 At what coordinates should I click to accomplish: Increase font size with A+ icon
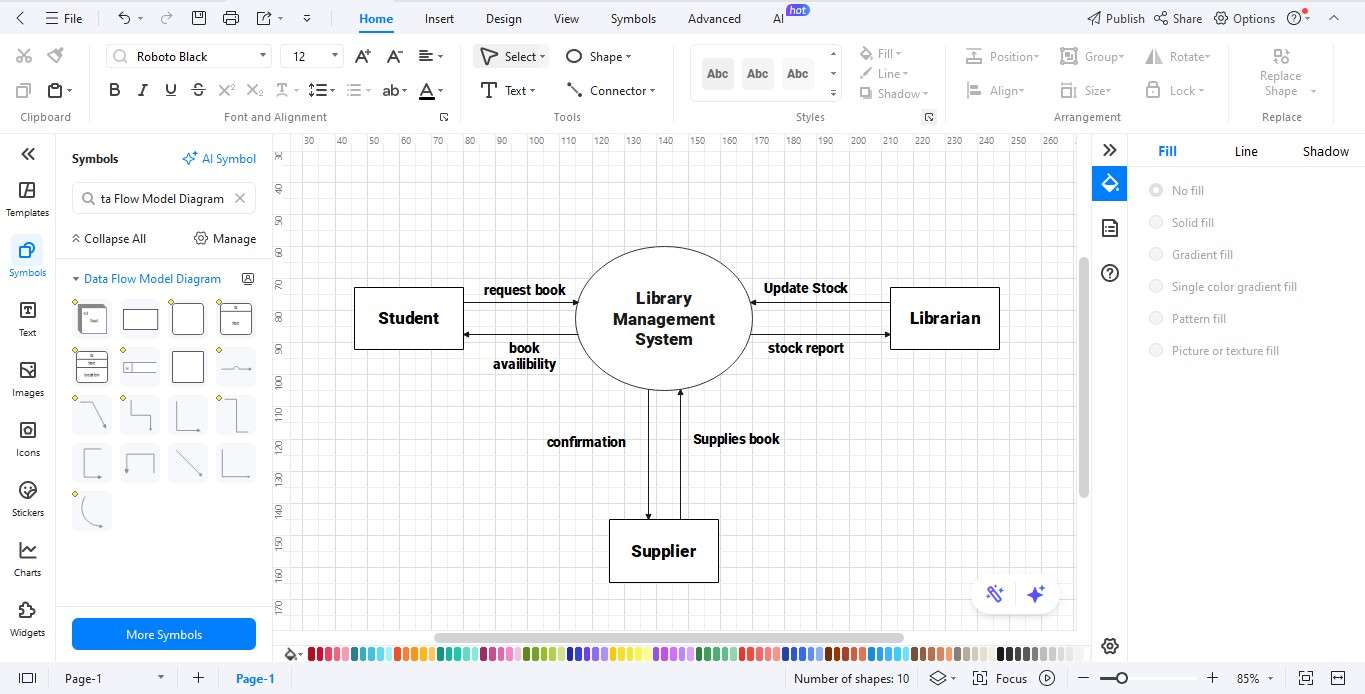tap(363, 56)
